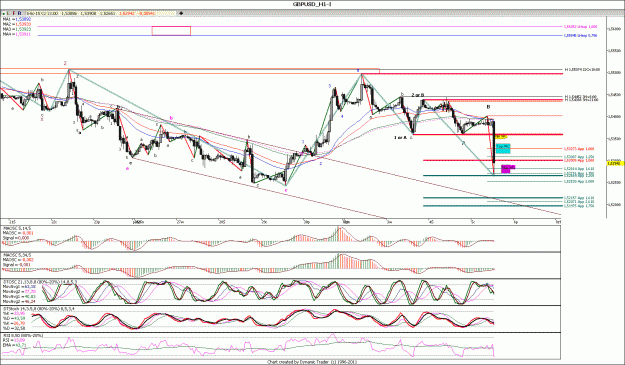Click the '1 or A' wave label
Viewport: 625px width, 365px height.
400,137
